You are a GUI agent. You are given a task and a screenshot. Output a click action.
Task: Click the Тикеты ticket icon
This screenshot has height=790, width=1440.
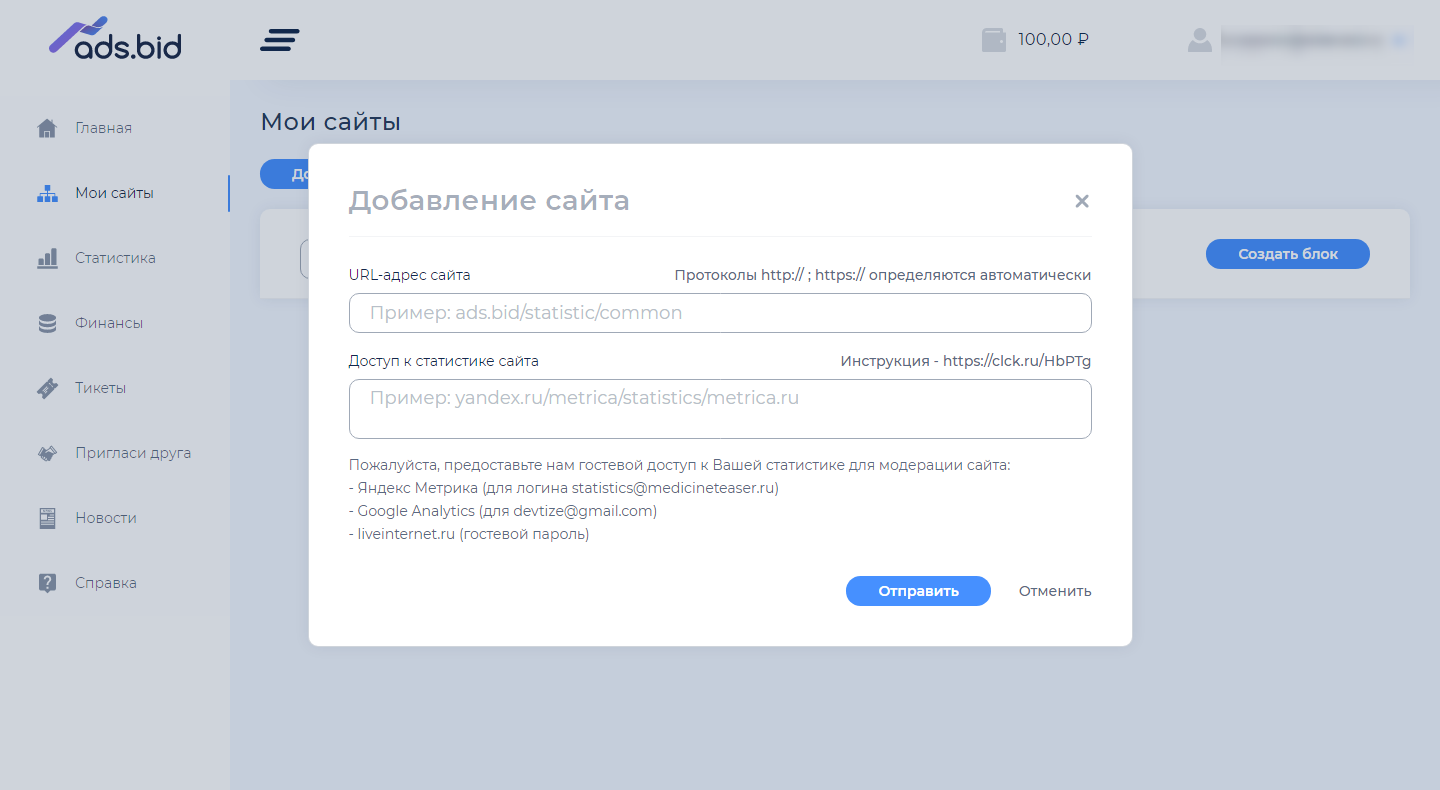click(47, 387)
